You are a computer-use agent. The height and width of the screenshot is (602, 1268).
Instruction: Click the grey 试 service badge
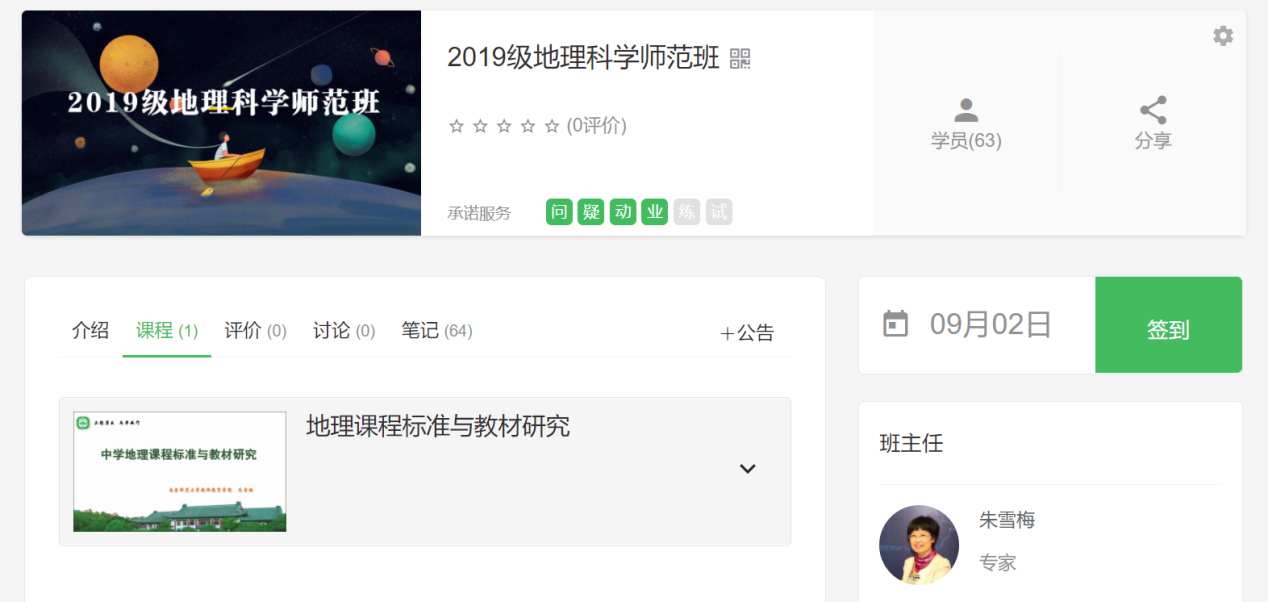(719, 212)
